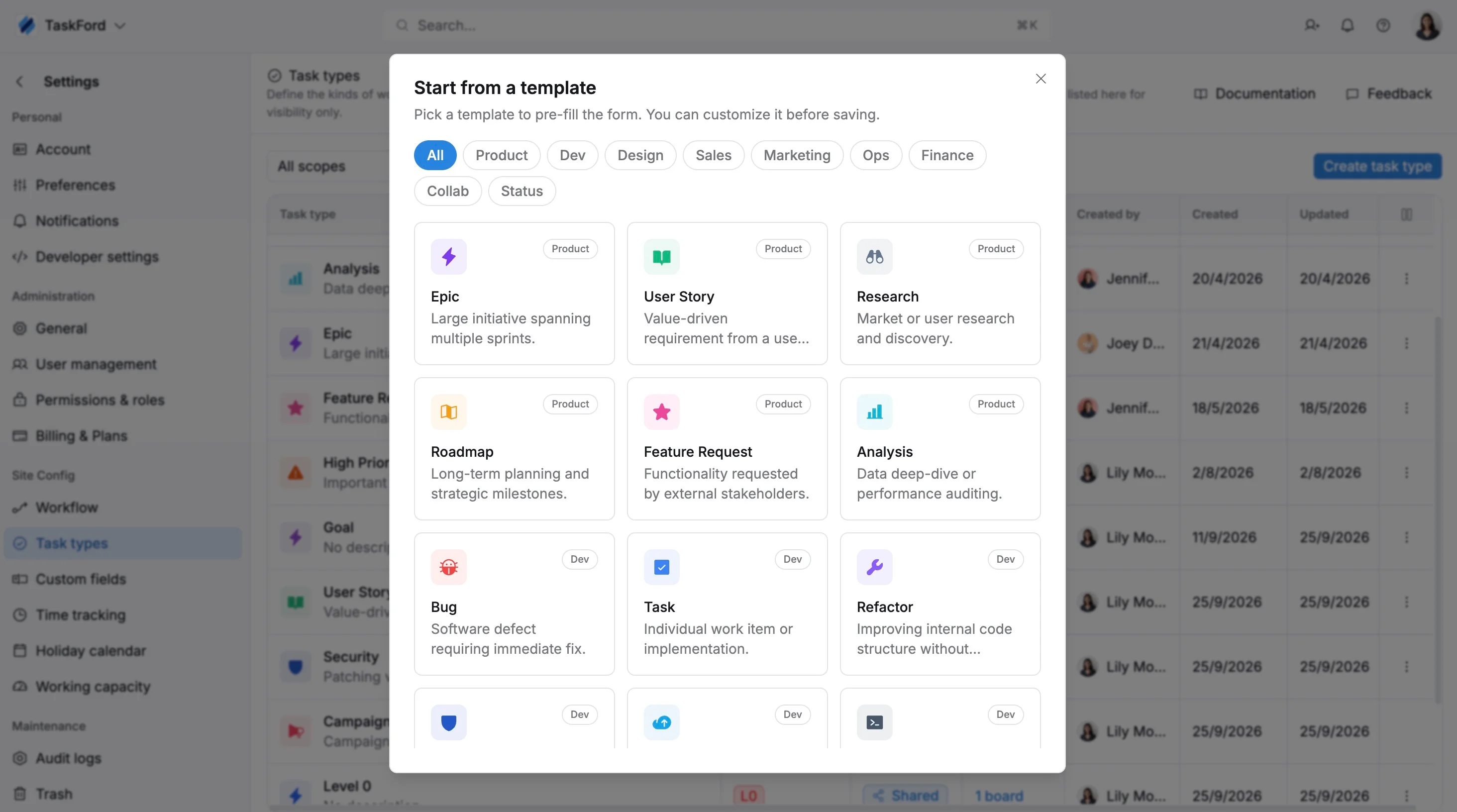Open row menu for Joey D row
This screenshot has height=812, width=1457.
1407,343
